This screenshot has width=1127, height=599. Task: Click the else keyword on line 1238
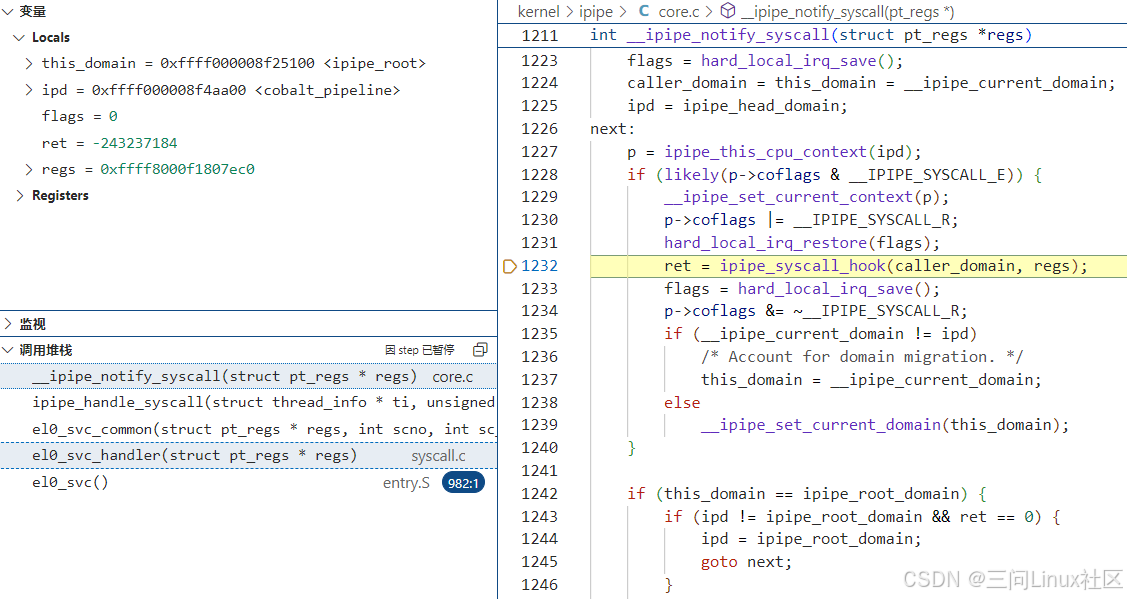682,403
